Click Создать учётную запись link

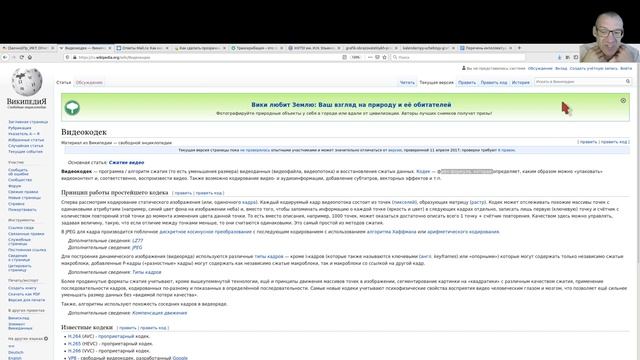[x=594, y=69]
